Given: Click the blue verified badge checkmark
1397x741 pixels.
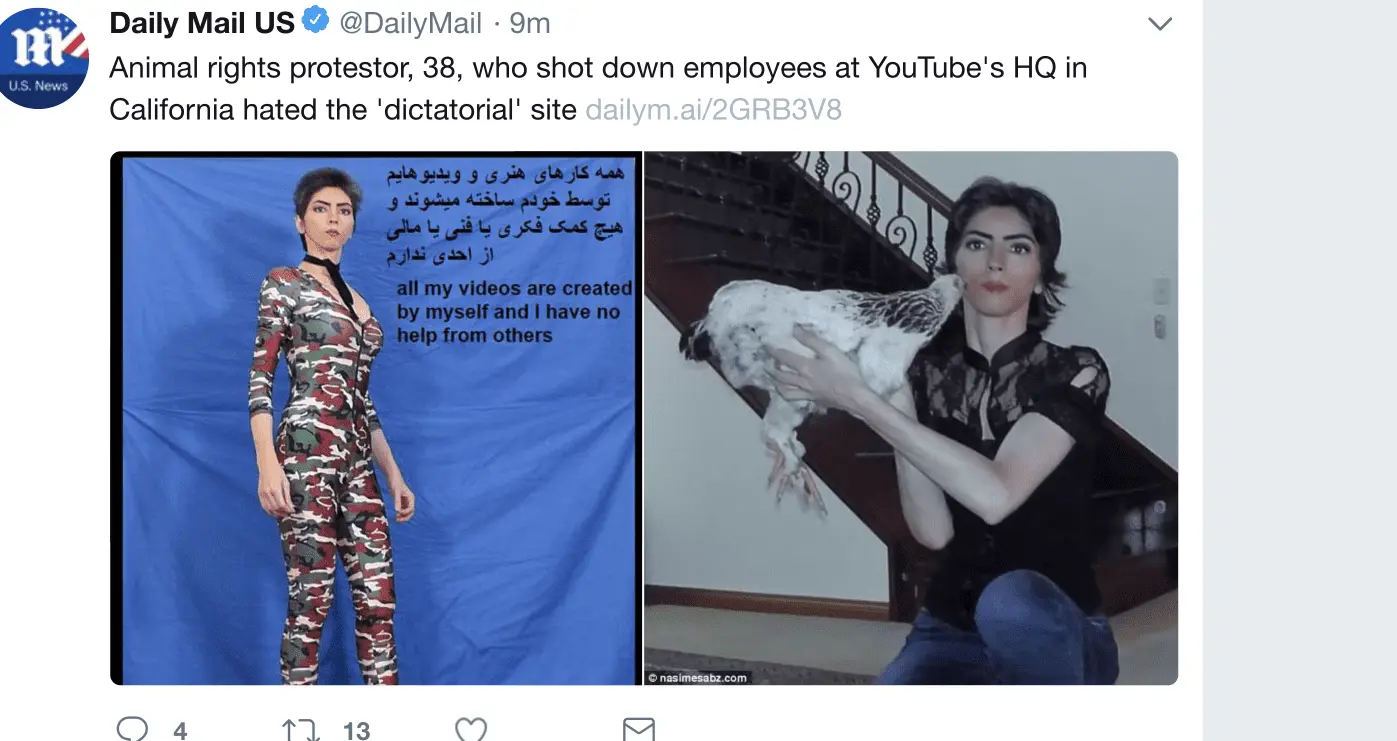Looking at the screenshot, I should click(316, 21).
